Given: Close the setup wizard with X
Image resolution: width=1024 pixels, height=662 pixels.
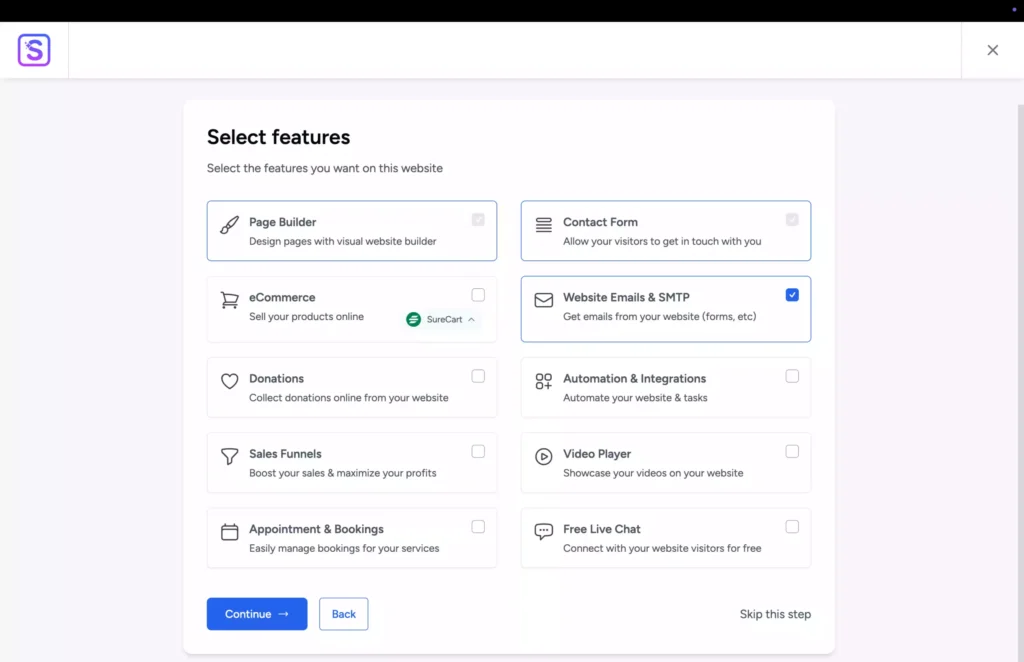Looking at the screenshot, I should 993,50.
